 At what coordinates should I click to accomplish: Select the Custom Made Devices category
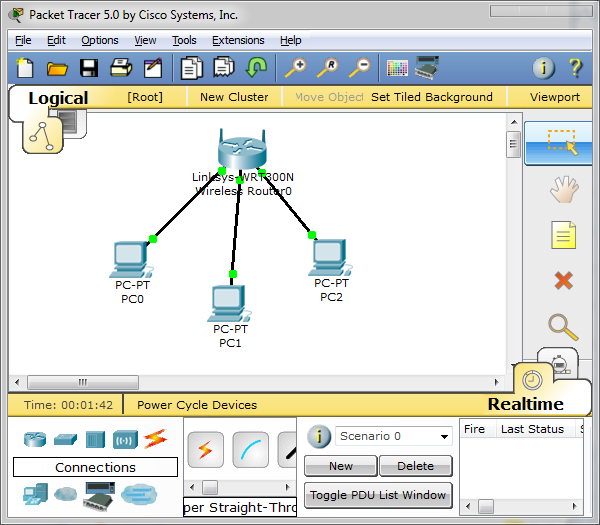click(99, 496)
